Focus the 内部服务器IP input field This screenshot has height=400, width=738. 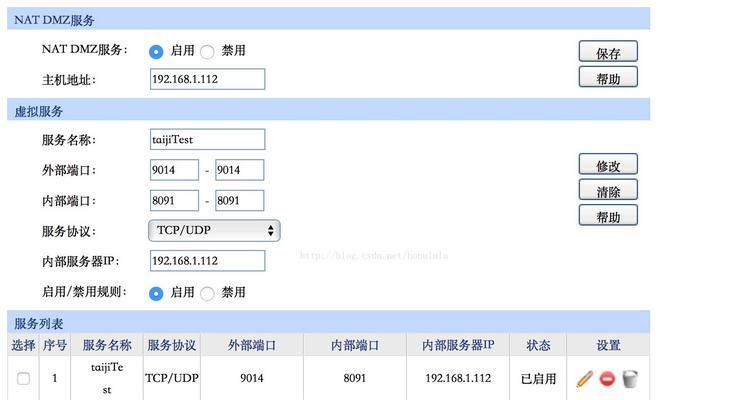point(208,261)
